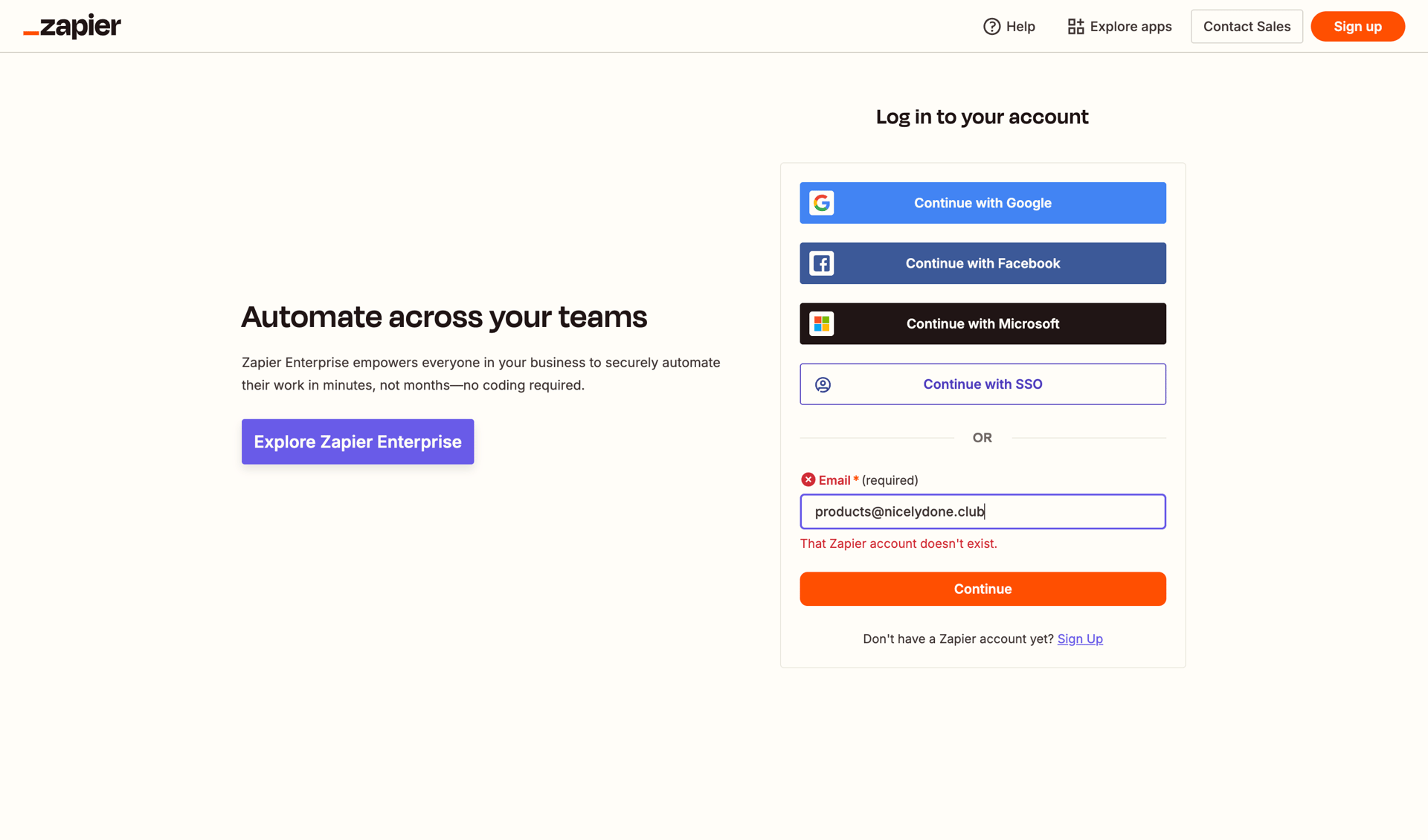Viewport: 1428px width, 840px height.
Task: Click the SSO person icon
Action: (x=822, y=384)
